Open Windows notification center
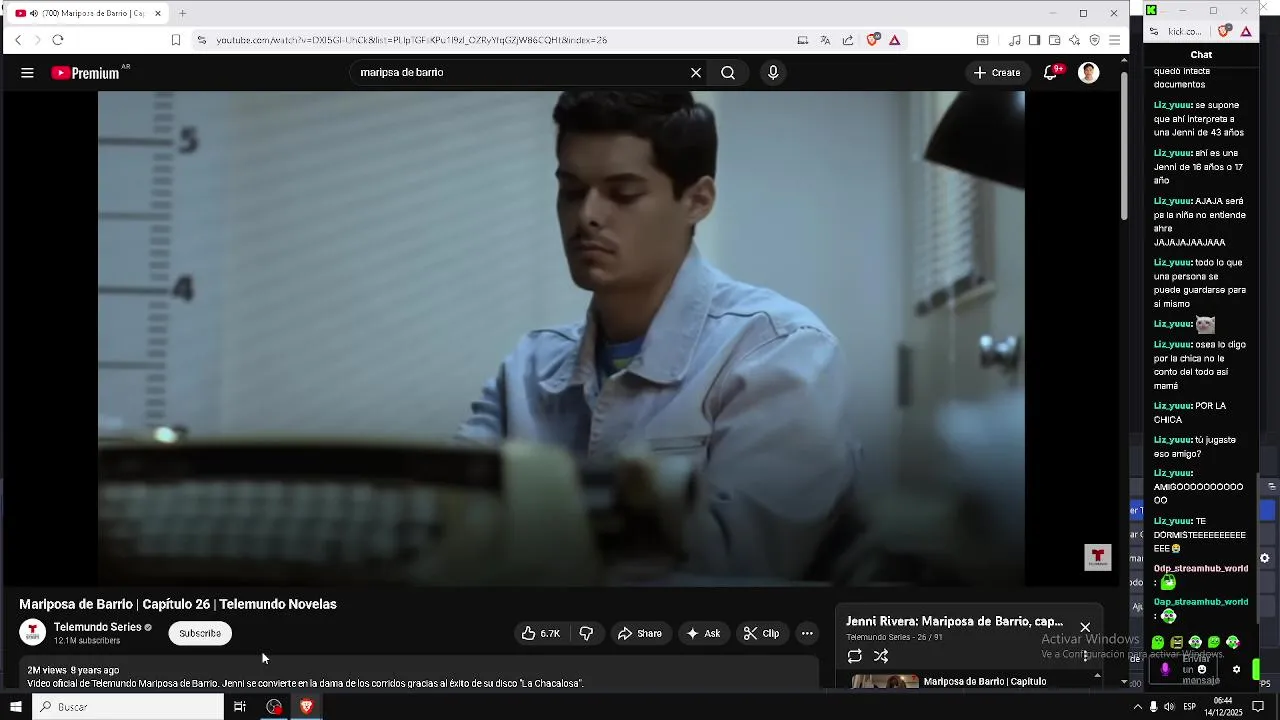Viewport: 1280px width, 720px height. coord(1258,707)
